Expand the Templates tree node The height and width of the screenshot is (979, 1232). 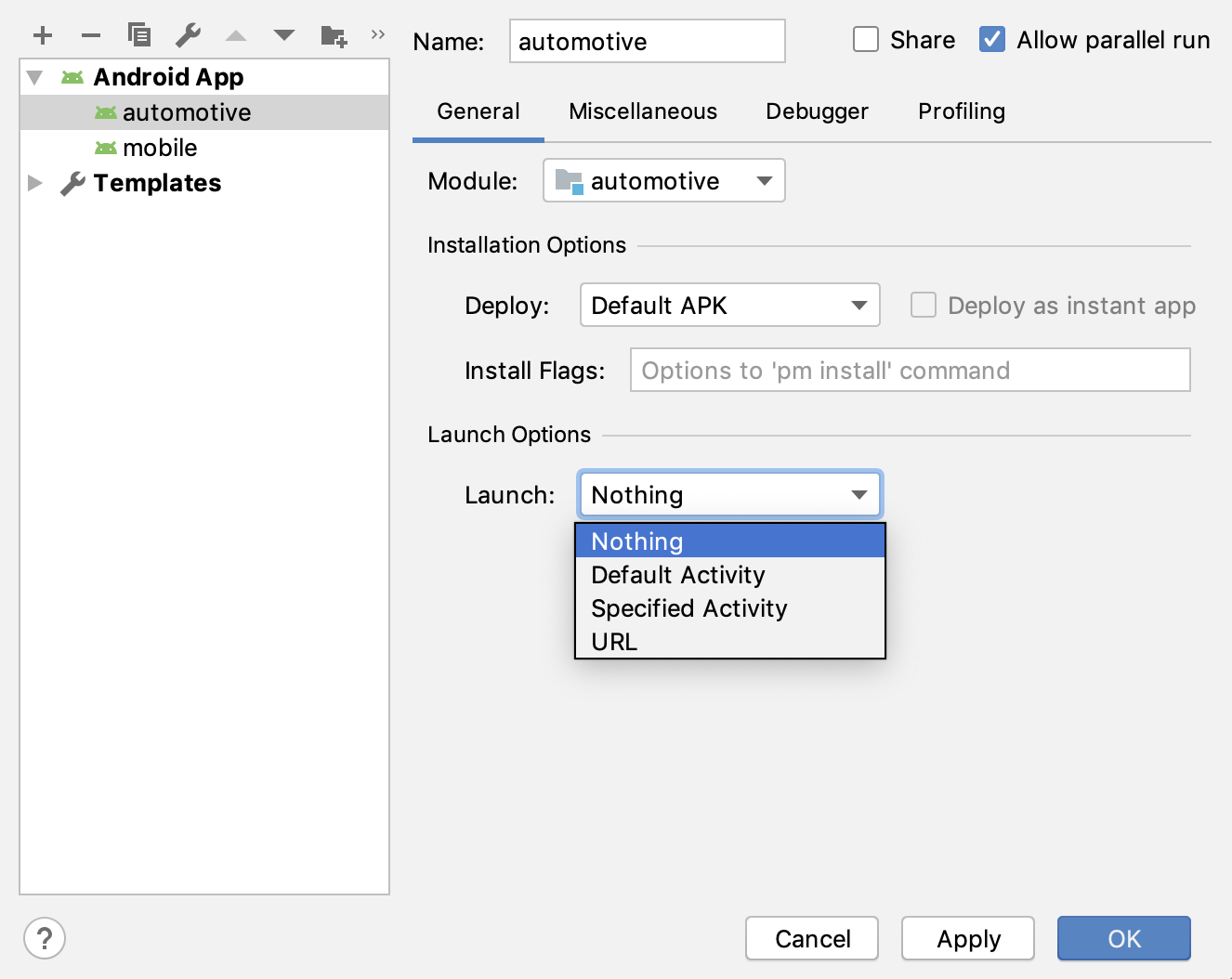pos(35,183)
